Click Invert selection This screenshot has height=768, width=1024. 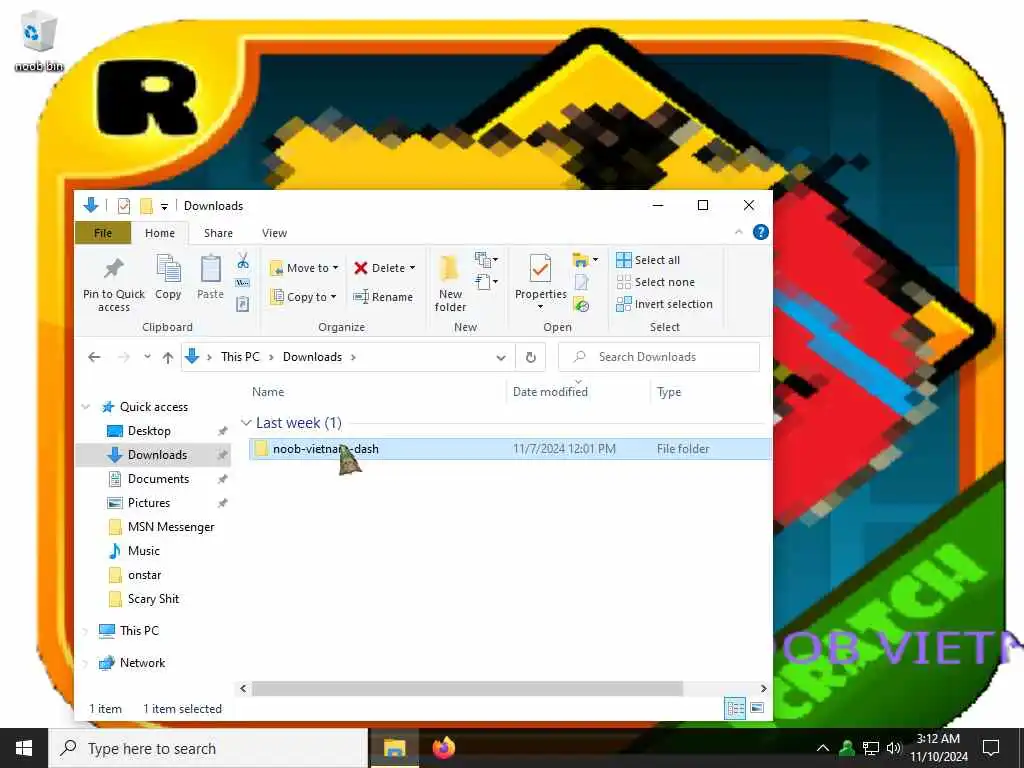pyautogui.click(x=664, y=304)
